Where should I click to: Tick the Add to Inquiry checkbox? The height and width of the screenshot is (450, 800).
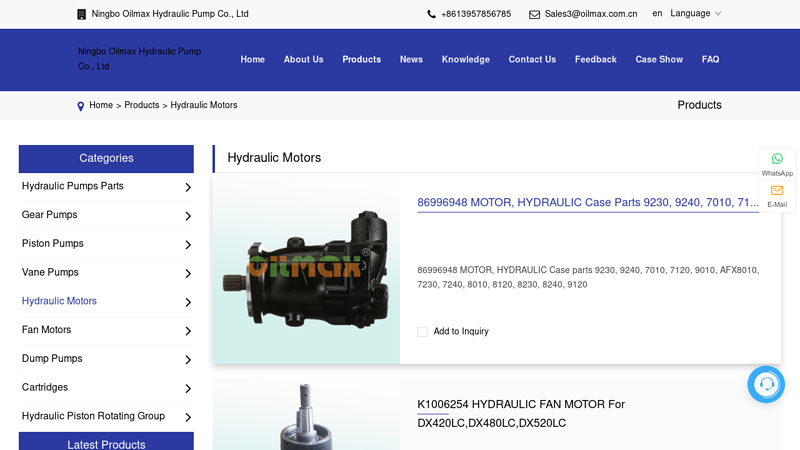point(422,332)
